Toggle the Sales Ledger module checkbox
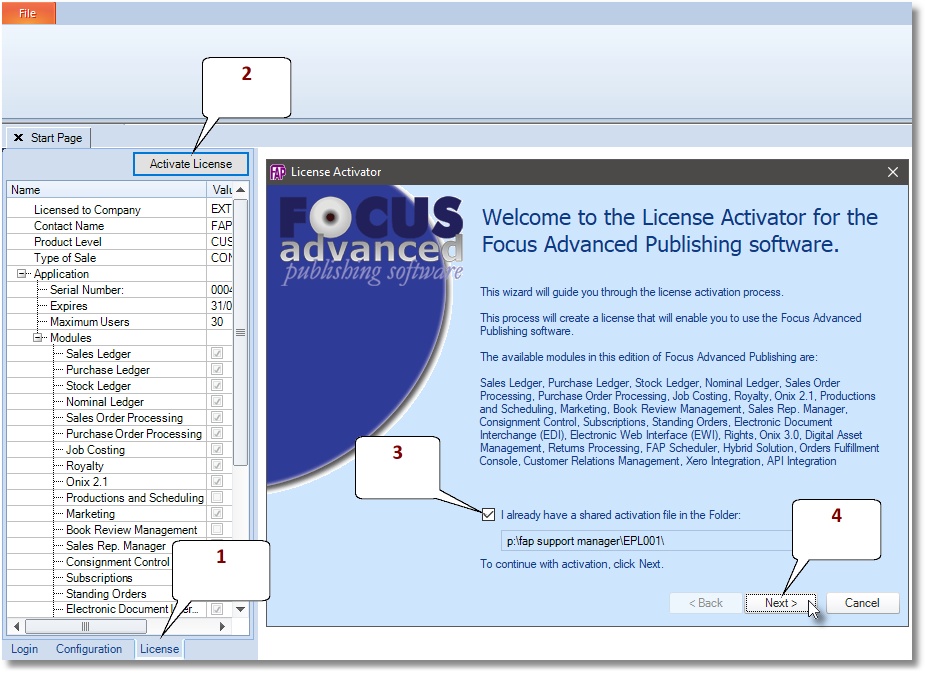 (x=217, y=353)
